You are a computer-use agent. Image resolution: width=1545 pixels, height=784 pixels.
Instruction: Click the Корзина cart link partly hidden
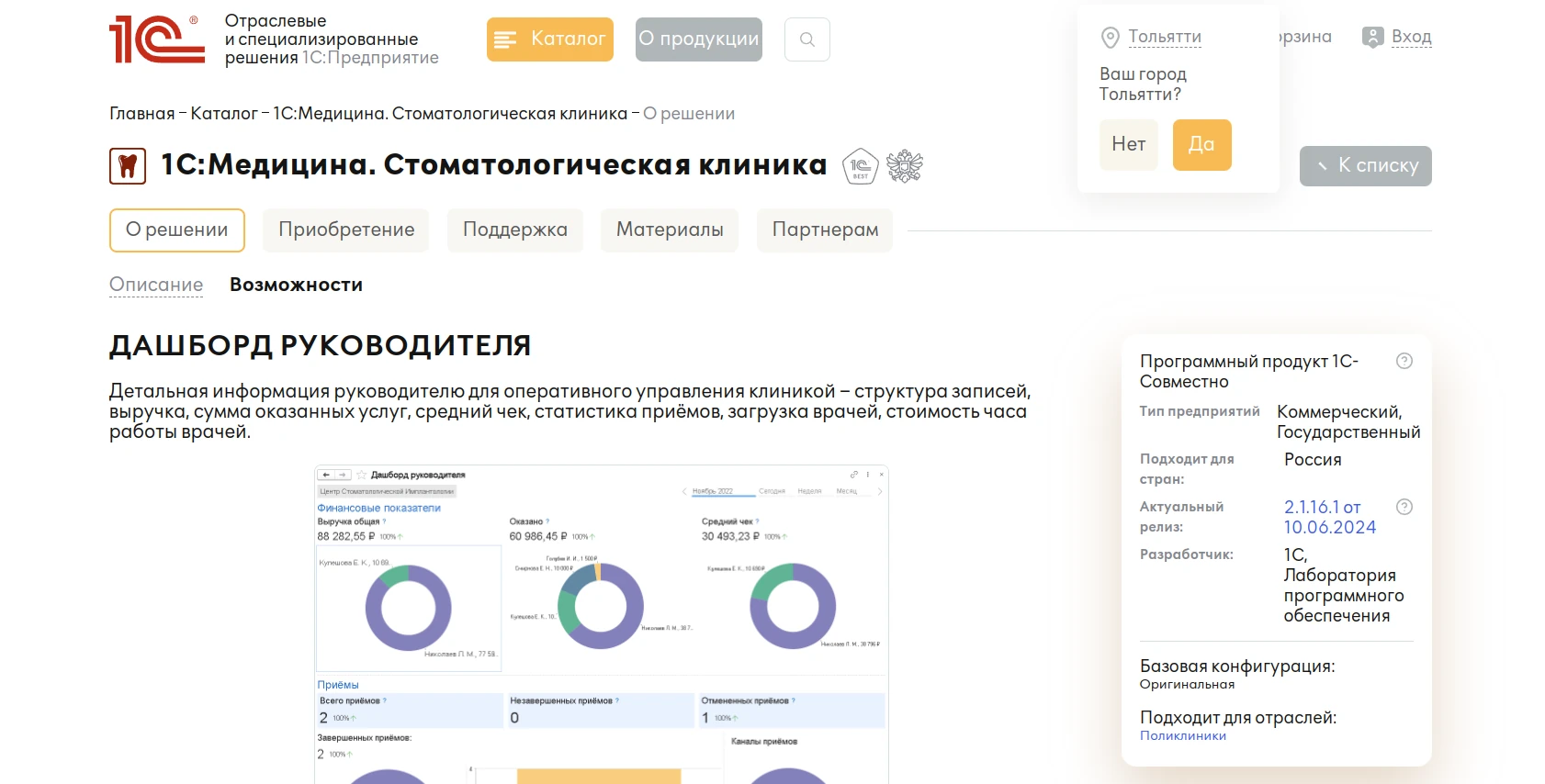pos(1305,37)
